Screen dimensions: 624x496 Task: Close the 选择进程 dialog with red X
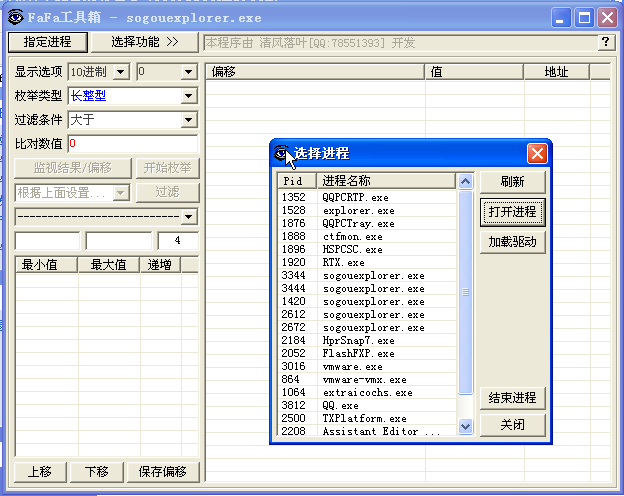pos(537,153)
